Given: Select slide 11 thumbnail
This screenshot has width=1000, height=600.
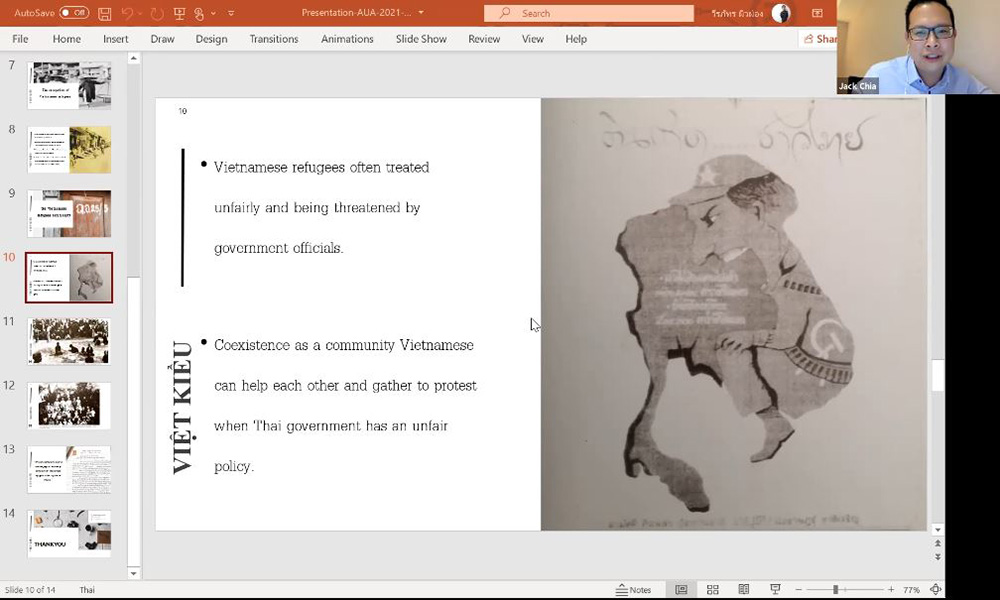Looking at the screenshot, I should (x=70, y=341).
